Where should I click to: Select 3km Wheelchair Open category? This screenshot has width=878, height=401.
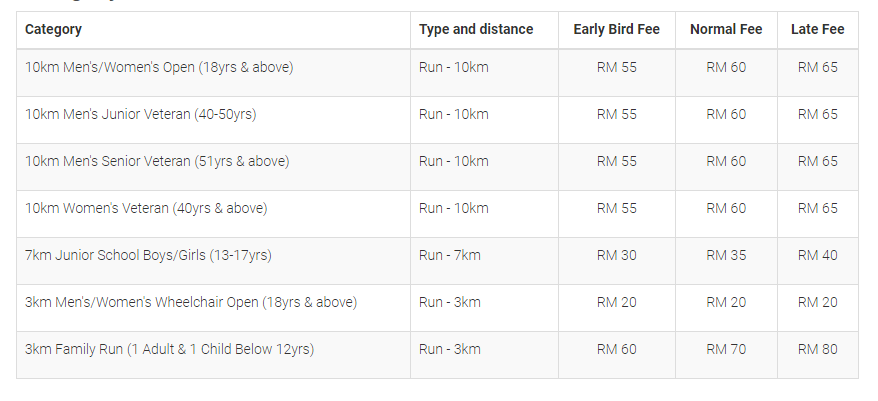(x=191, y=302)
